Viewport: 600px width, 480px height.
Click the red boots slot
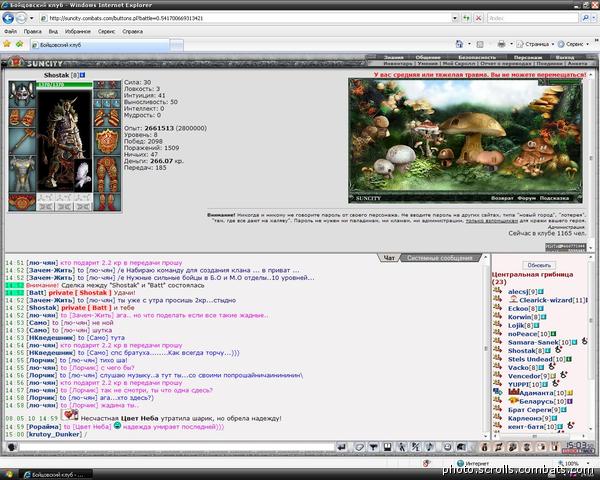[107, 202]
